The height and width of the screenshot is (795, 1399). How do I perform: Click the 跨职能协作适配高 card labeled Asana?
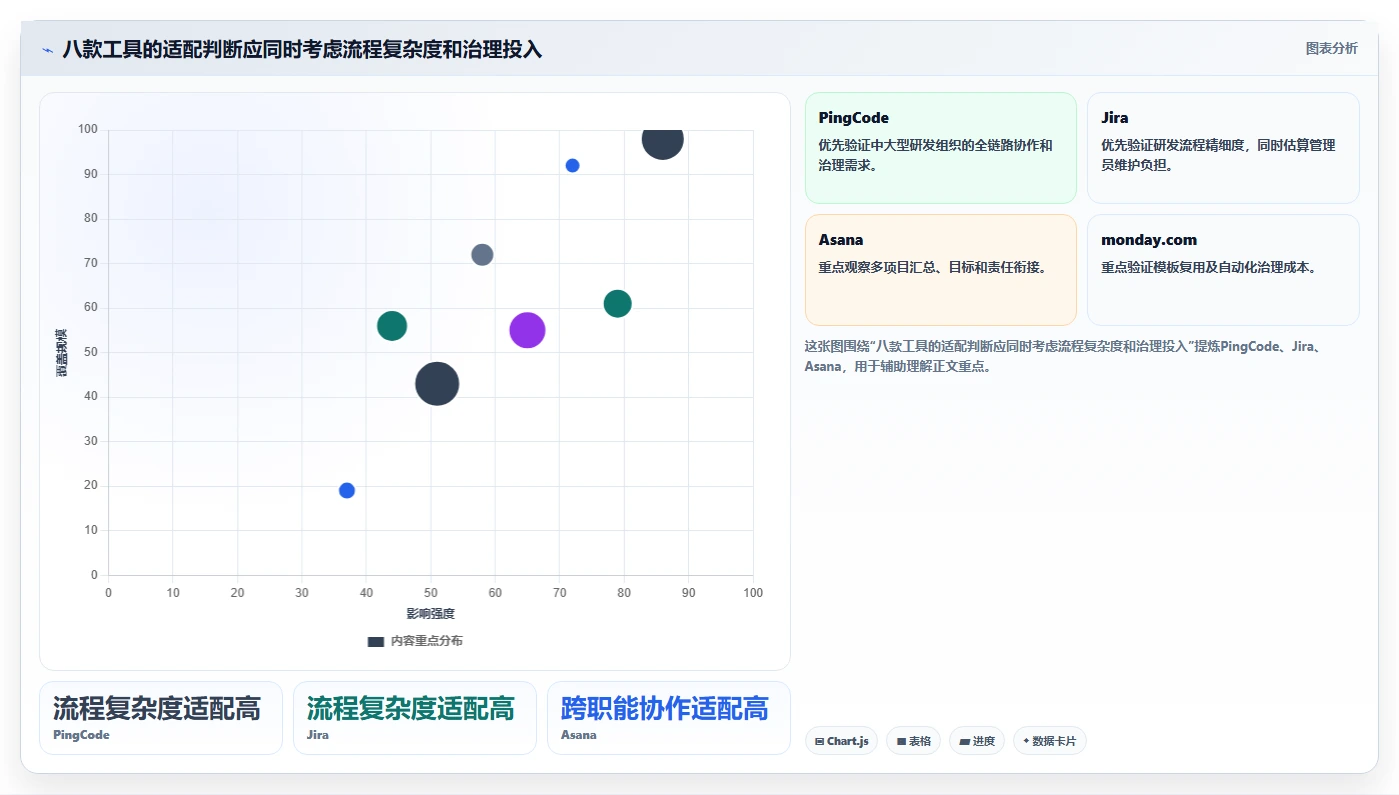(x=669, y=718)
